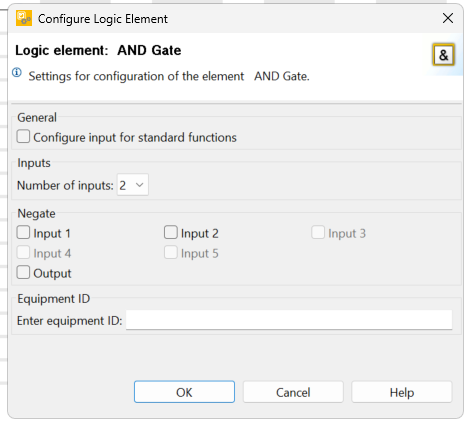Click the greyed-out Input 4 checkbox
Image resolution: width=469 pixels, height=429 pixels.
pos(23,252)
